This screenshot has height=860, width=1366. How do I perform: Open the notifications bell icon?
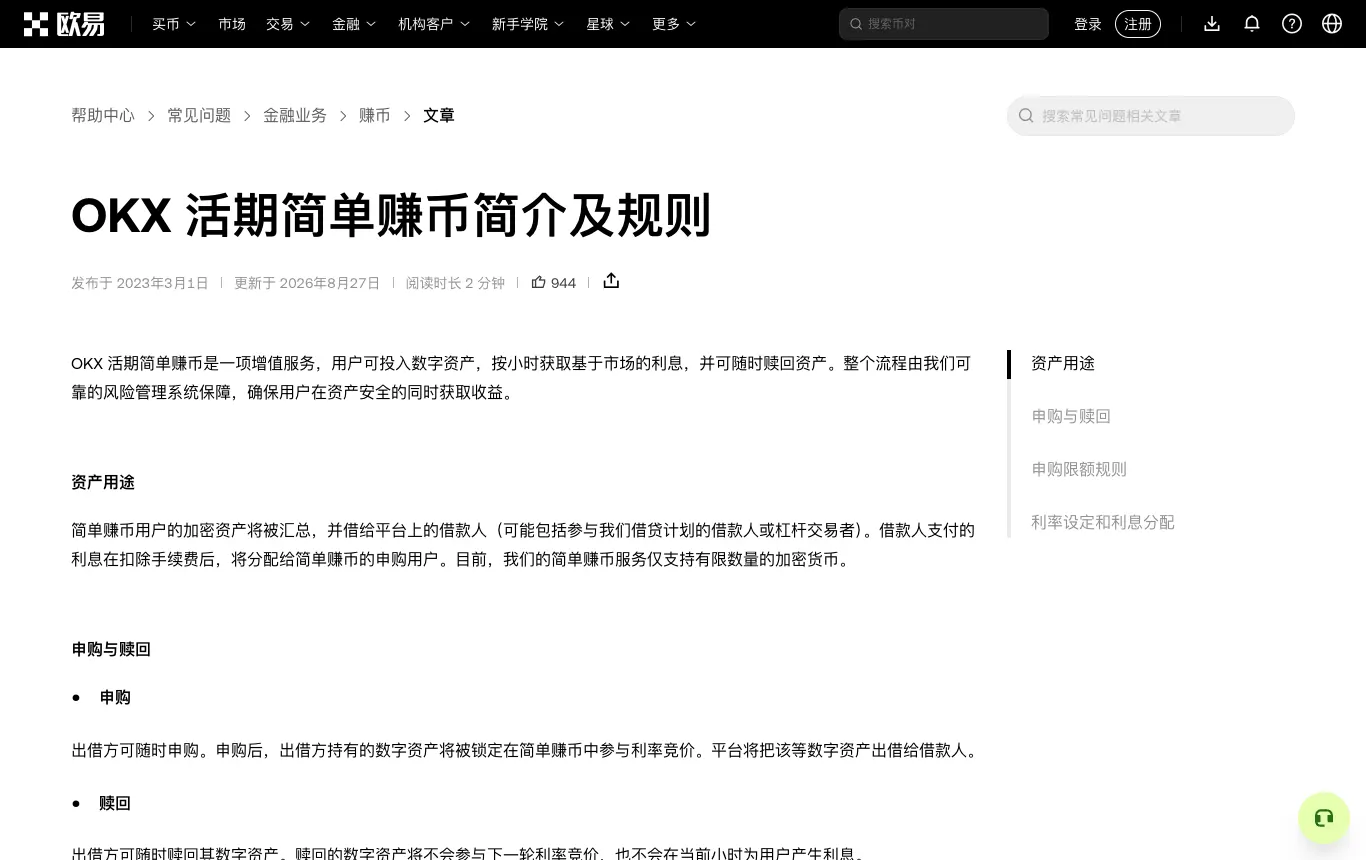[x=1252, y=24]
